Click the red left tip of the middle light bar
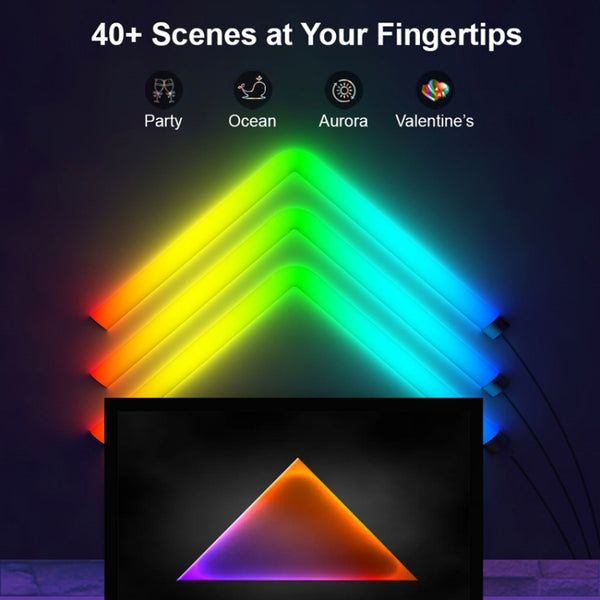The height and width of the screenshot is (600, 600). pyautogui.click(x=98, y=375)
